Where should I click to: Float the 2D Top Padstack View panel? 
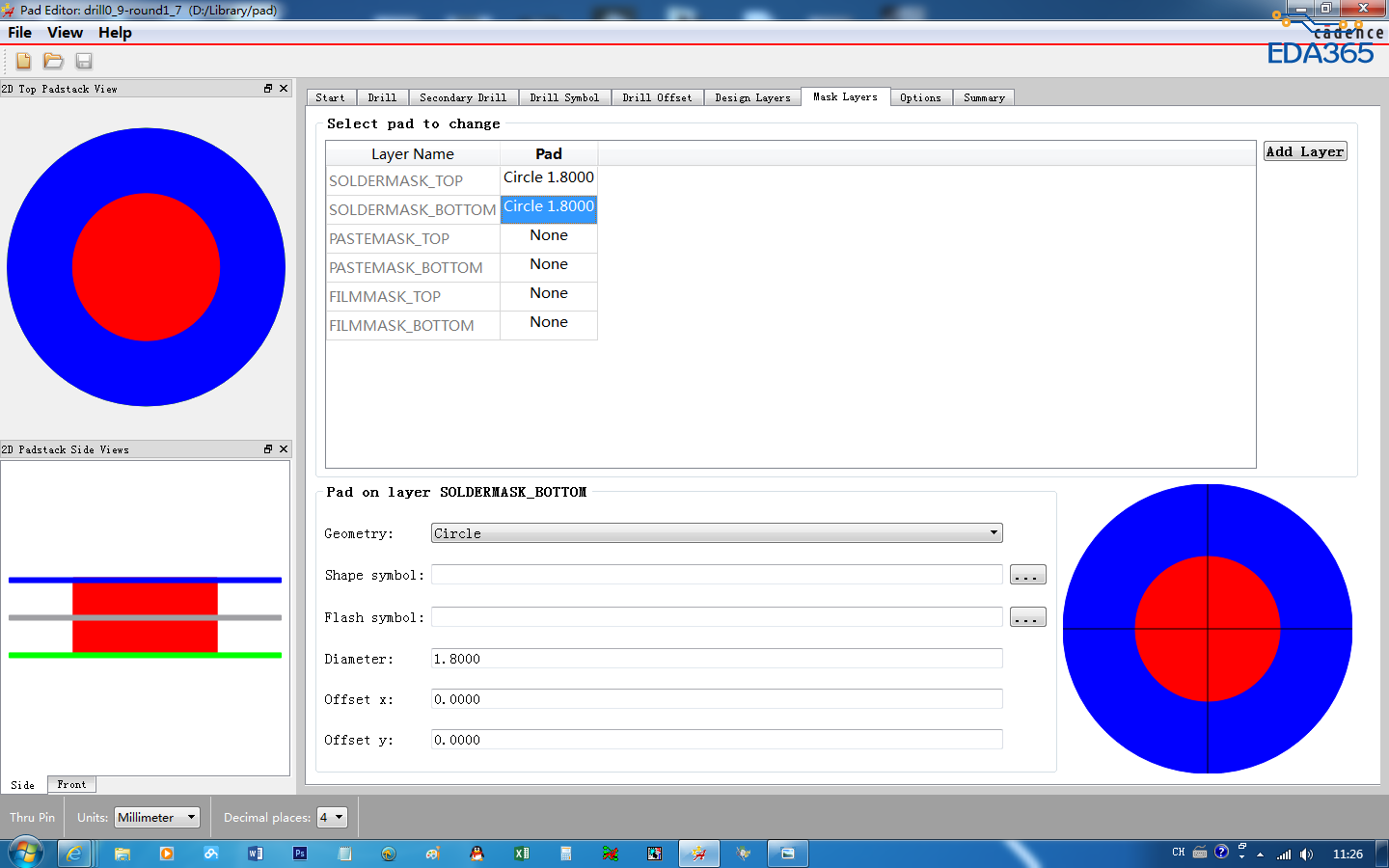tap(268, 88)
